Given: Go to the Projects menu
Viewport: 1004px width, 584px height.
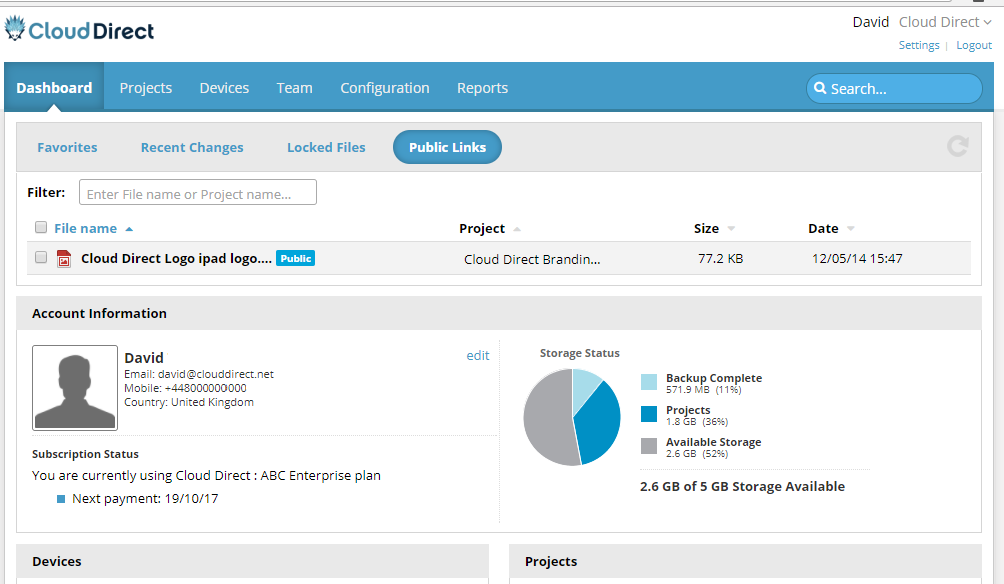Looking at the screenshot, I should point(145,88).
